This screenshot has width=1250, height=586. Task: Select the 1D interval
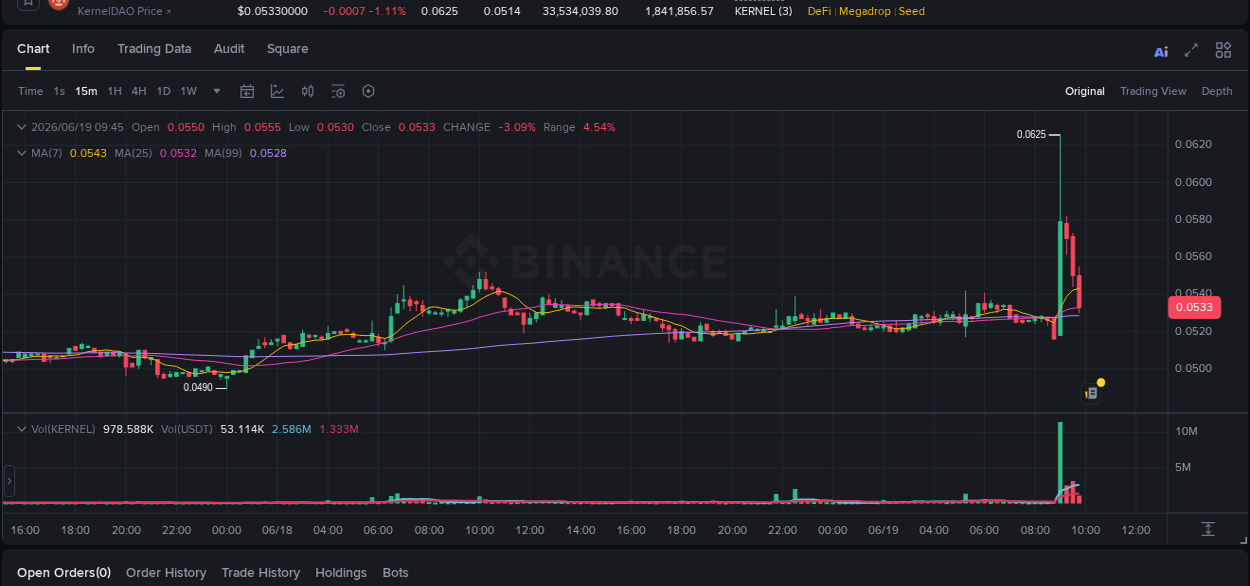point(163,91)
